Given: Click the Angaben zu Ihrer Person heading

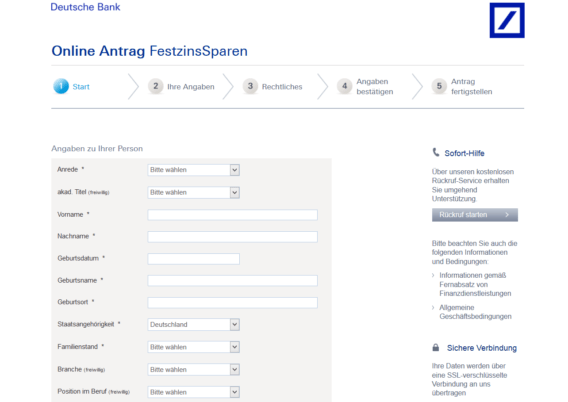Looking at the screenshot, I should click(x=97, y=148).
